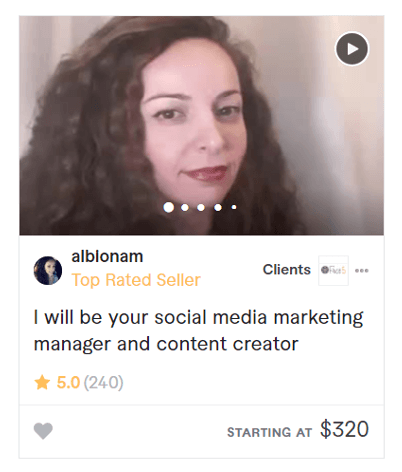Select the second carousel dot
The width and height of the screenshot is (402, 472).
tap(185, 207)
